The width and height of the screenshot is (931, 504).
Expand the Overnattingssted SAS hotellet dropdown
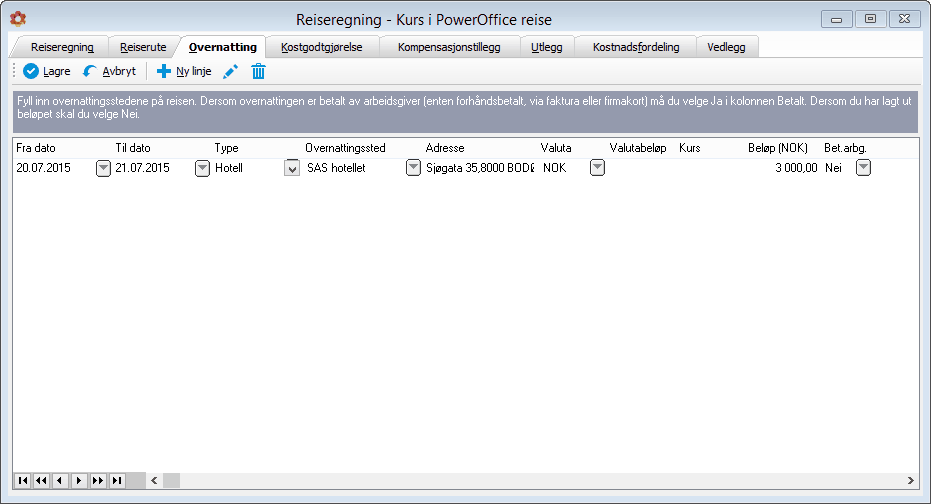413,168
